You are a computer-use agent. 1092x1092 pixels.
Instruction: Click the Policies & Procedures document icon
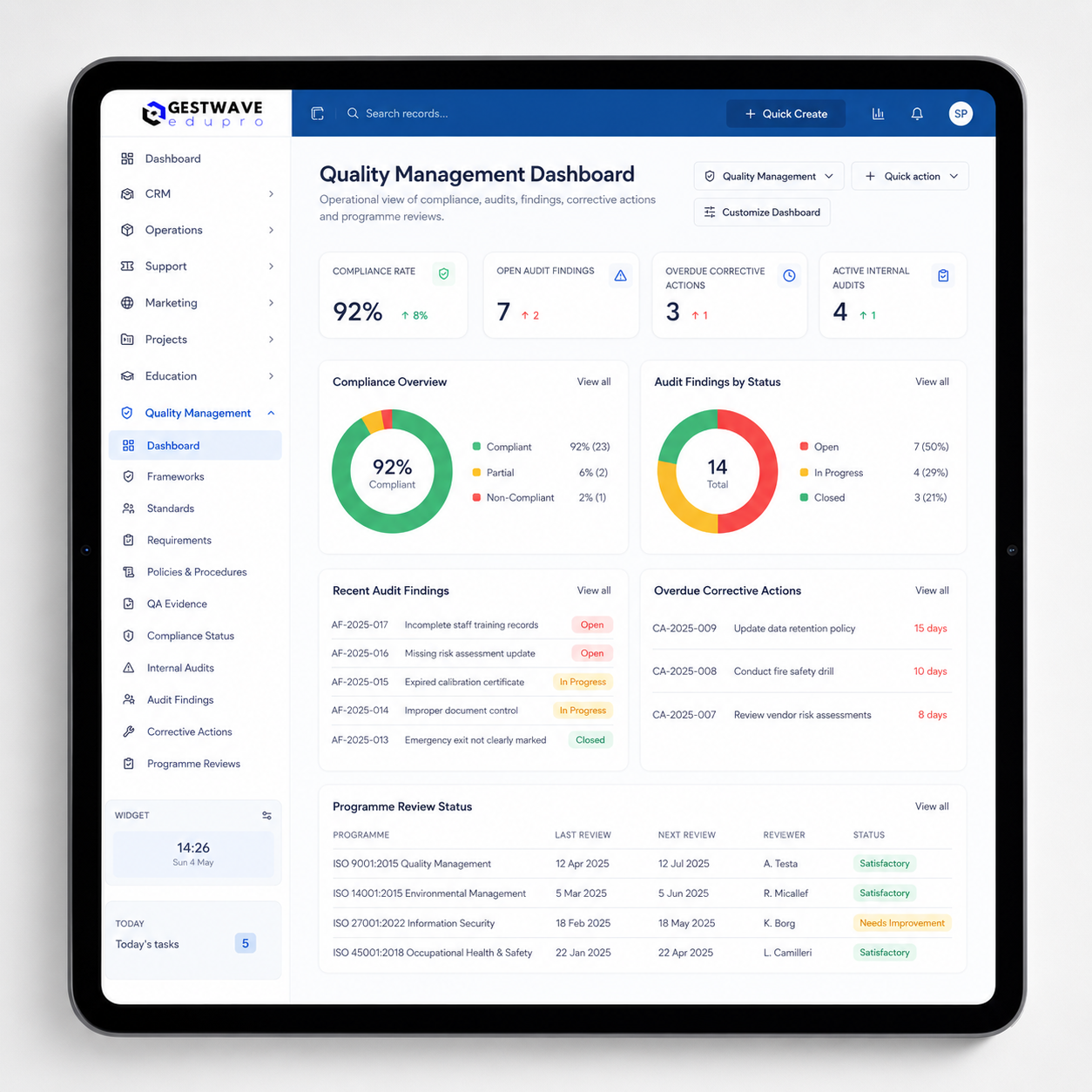129,572
